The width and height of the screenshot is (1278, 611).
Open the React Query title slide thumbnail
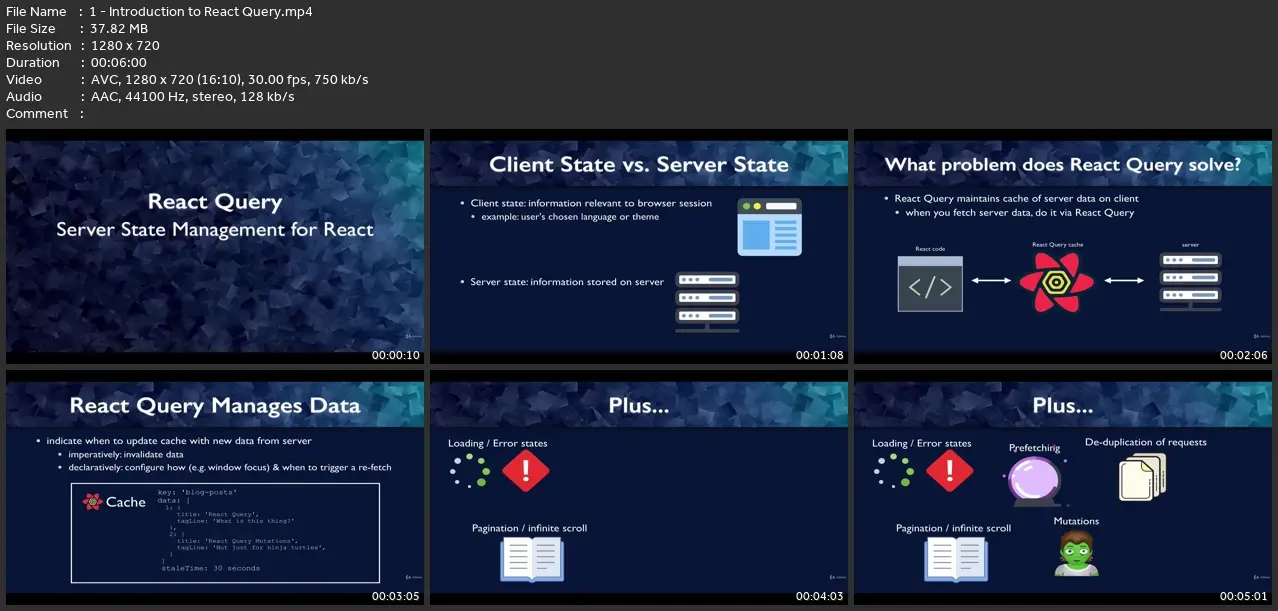click(x=215, y=246)
